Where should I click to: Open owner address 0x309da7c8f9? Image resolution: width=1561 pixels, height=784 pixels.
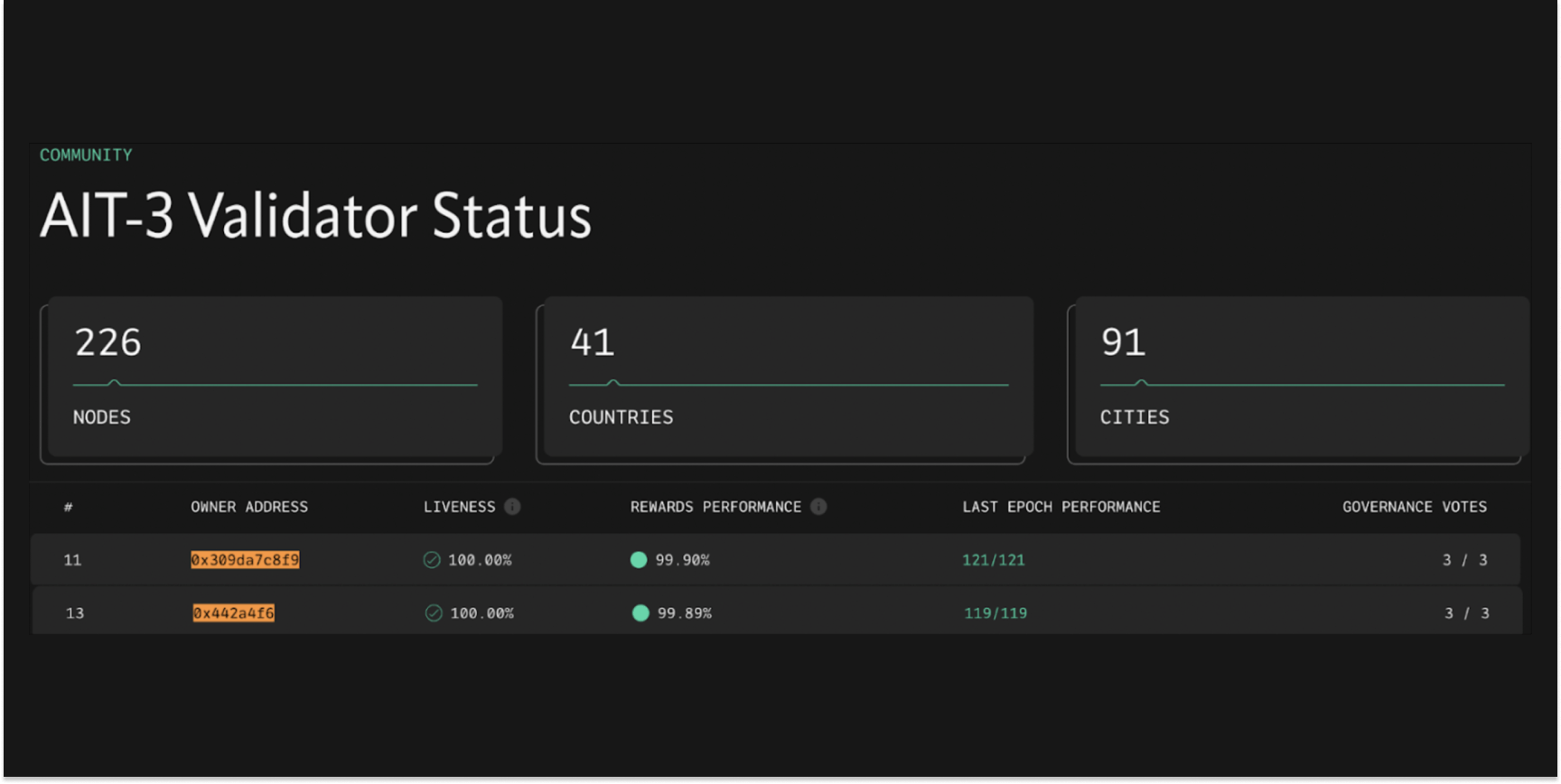(x=245, y=560)
